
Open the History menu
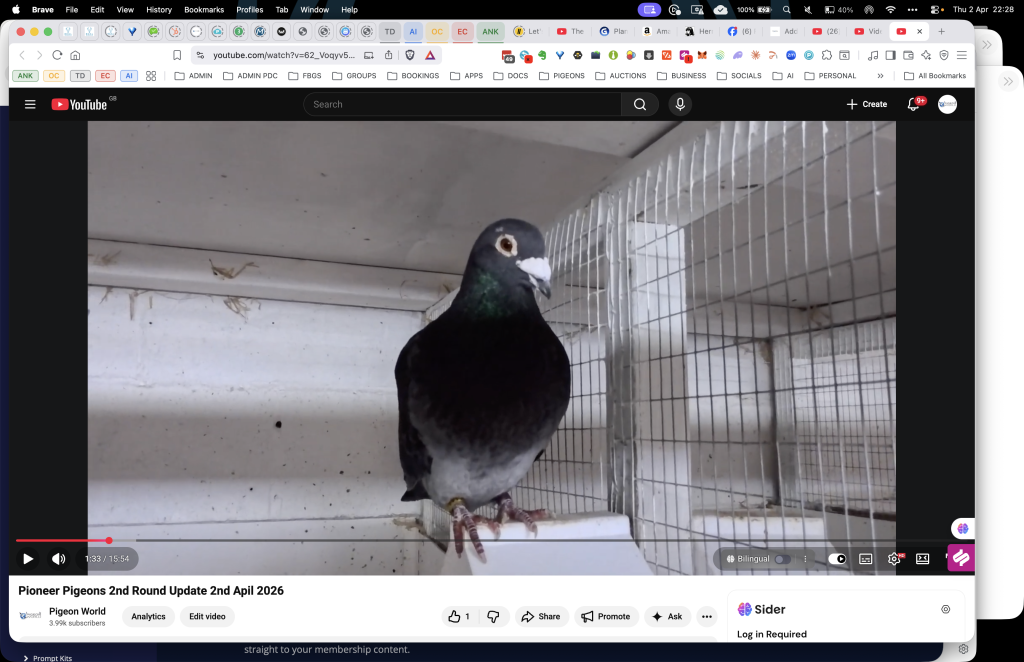pyautogui.click(x=159, y=9)
